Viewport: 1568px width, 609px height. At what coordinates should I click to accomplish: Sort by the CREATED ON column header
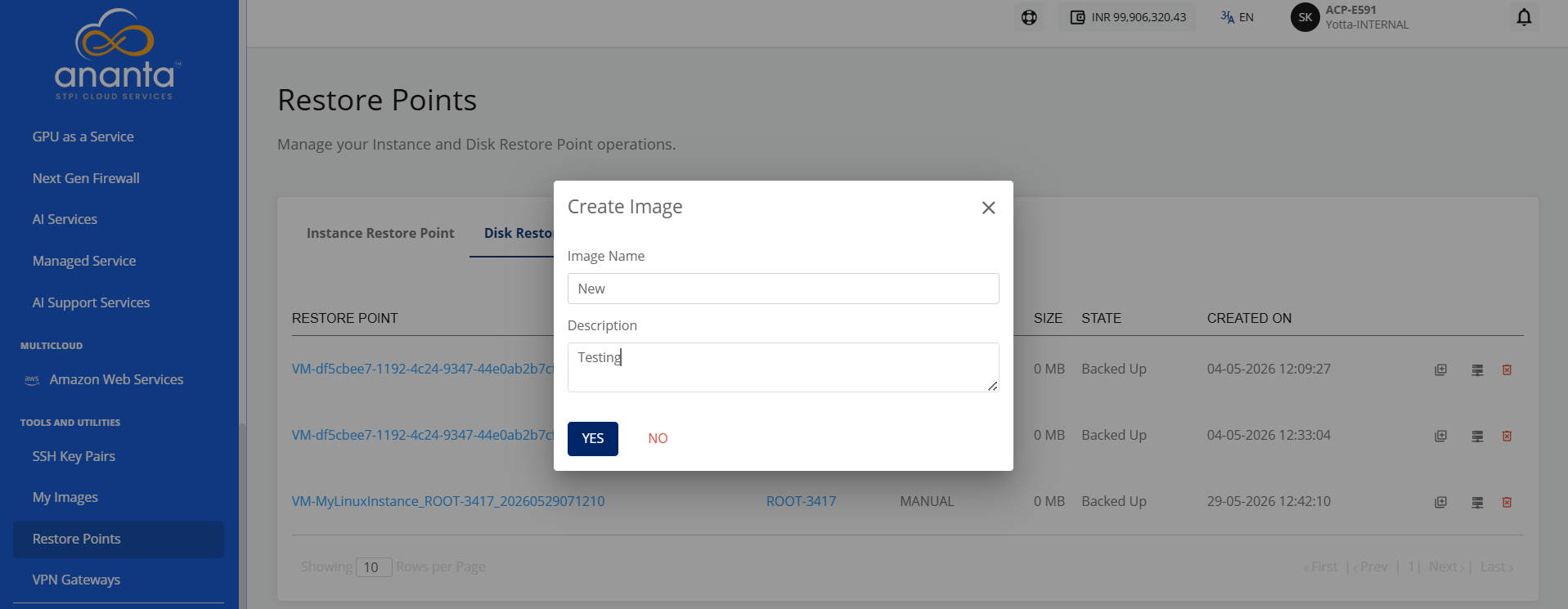1249,318
